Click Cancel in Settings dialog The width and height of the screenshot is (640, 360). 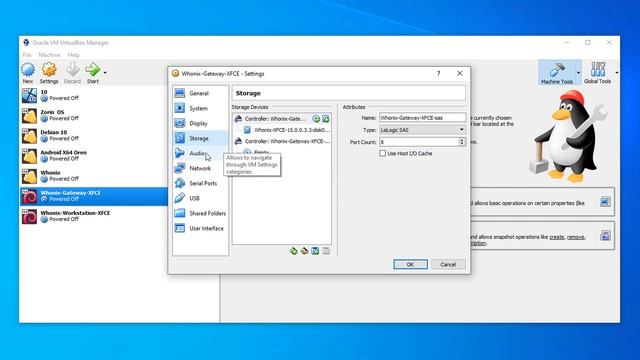click(x=448, y=264)
